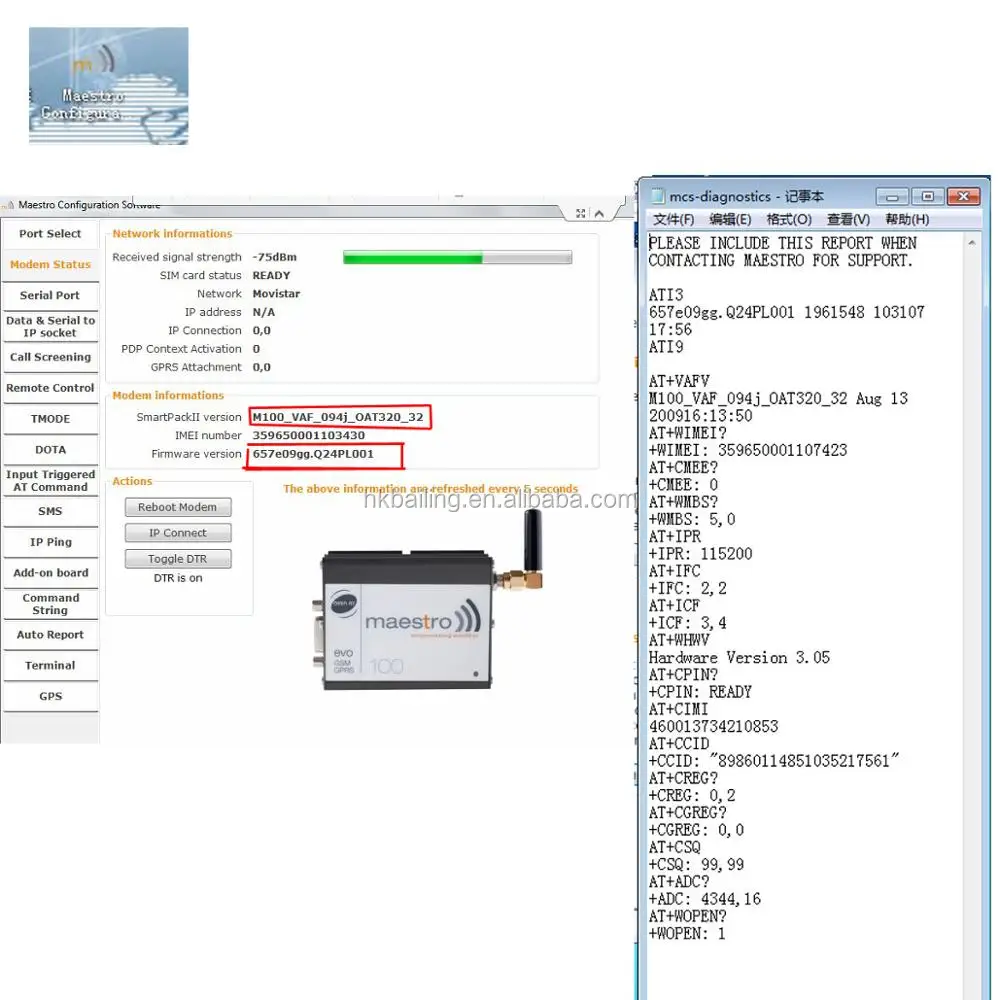Open the Add-on board tab

[50, 573]
